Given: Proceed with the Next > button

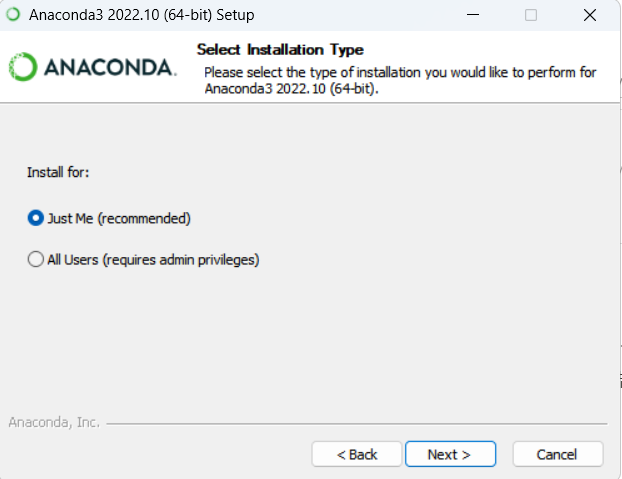Looking at the screenshot, I should (x=450, y=454).
